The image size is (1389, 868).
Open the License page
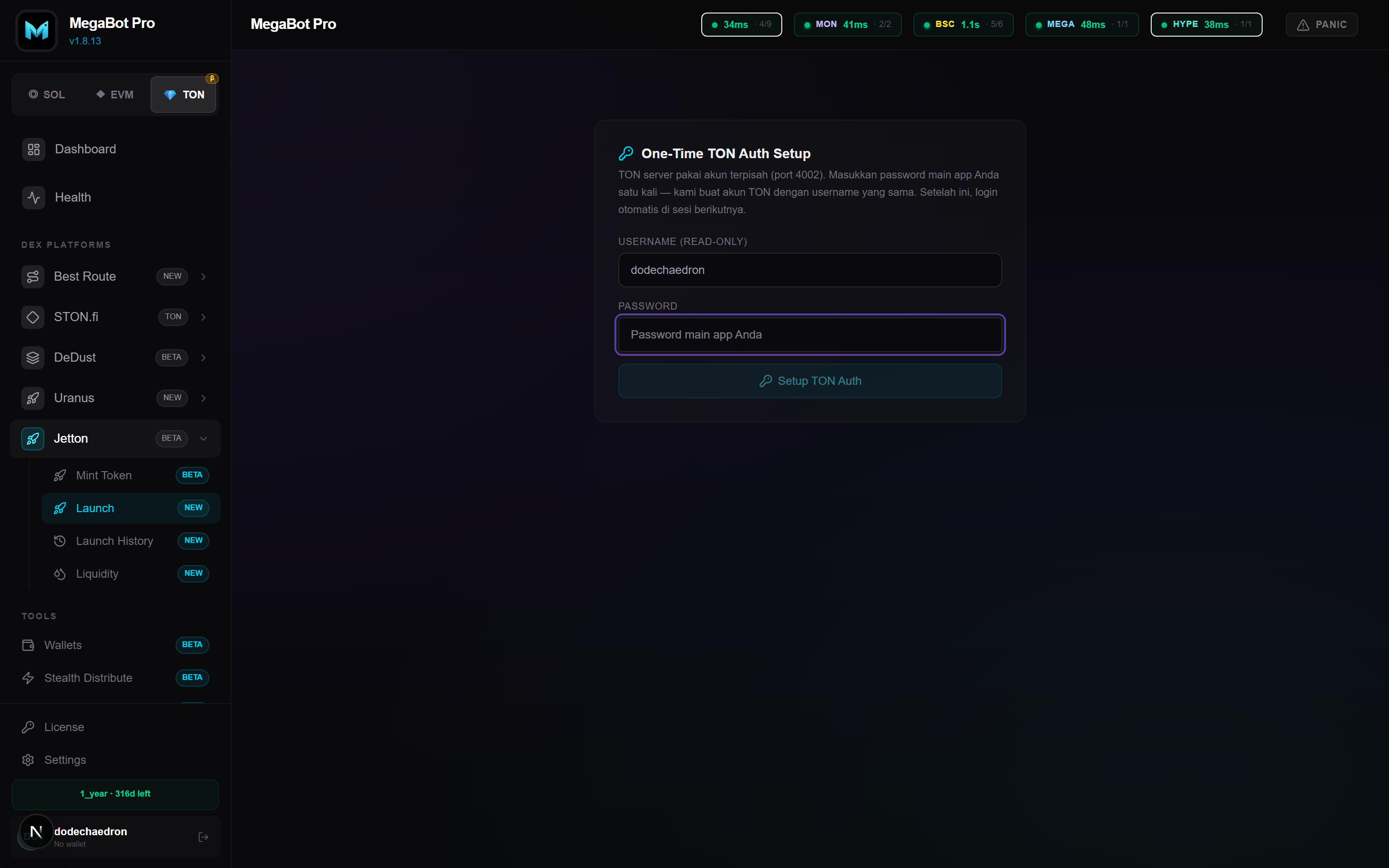coord(115,727)
